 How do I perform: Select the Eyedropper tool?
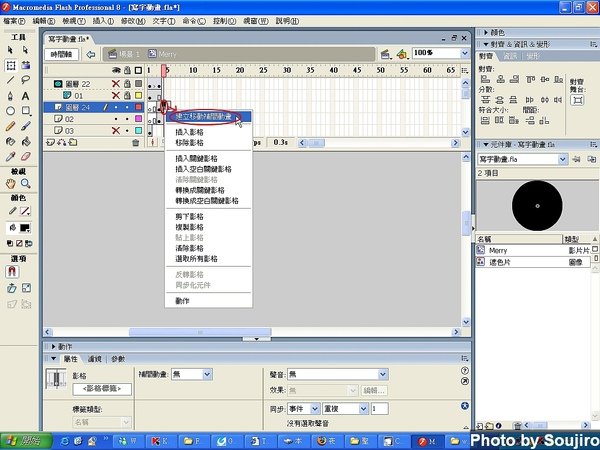pyautogui.click(x=10, y=157)
